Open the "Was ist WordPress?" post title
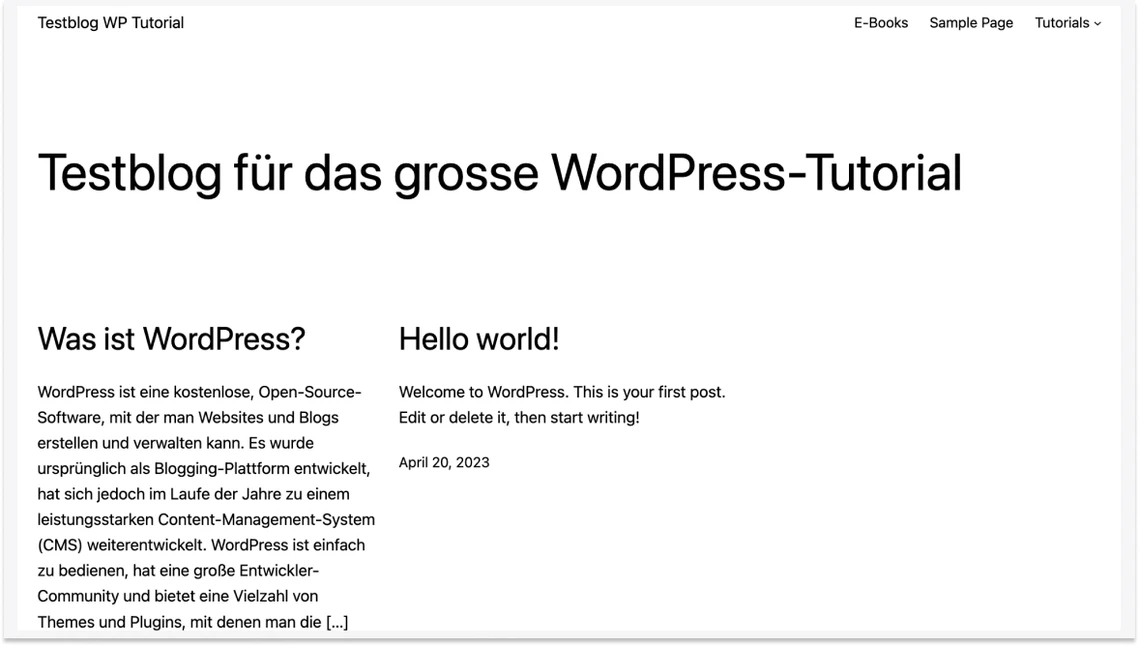The width and height of the screenshot is (1139, 646). (171, 339)
